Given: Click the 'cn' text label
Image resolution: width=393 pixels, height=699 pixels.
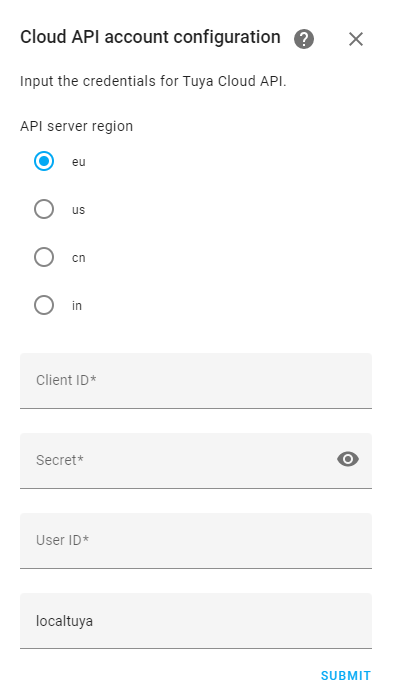Looking at the screenshot, I should tap(78, 258).
